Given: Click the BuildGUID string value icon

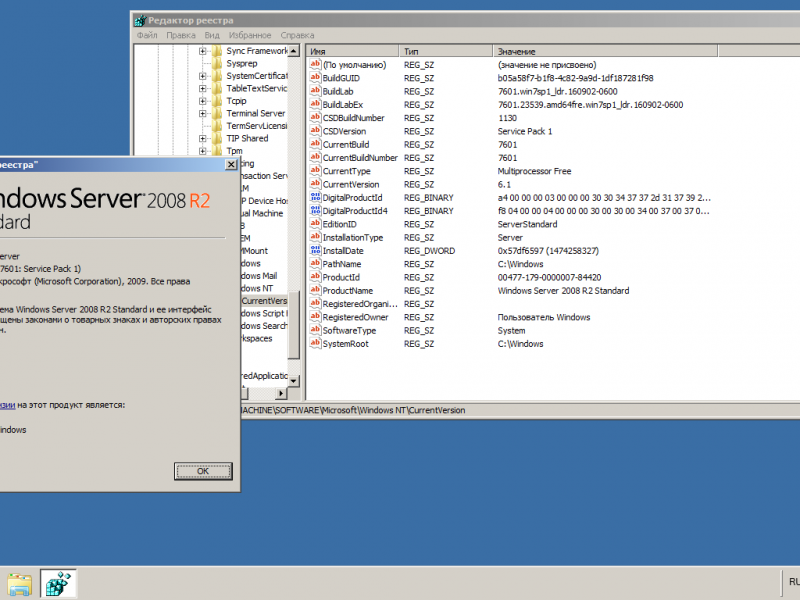Looking at the screenshot, I should point(315,78).
